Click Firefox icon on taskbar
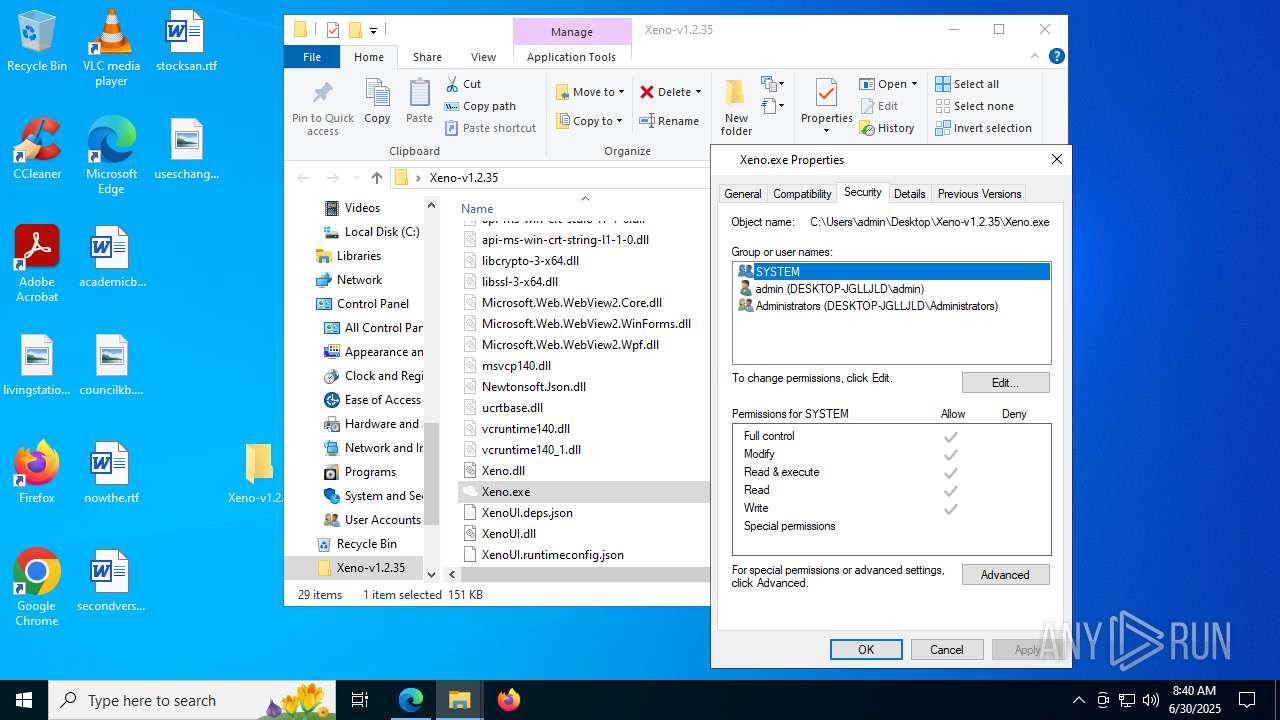The height and width of the screenshot is (720, 1280). [509, 700]
